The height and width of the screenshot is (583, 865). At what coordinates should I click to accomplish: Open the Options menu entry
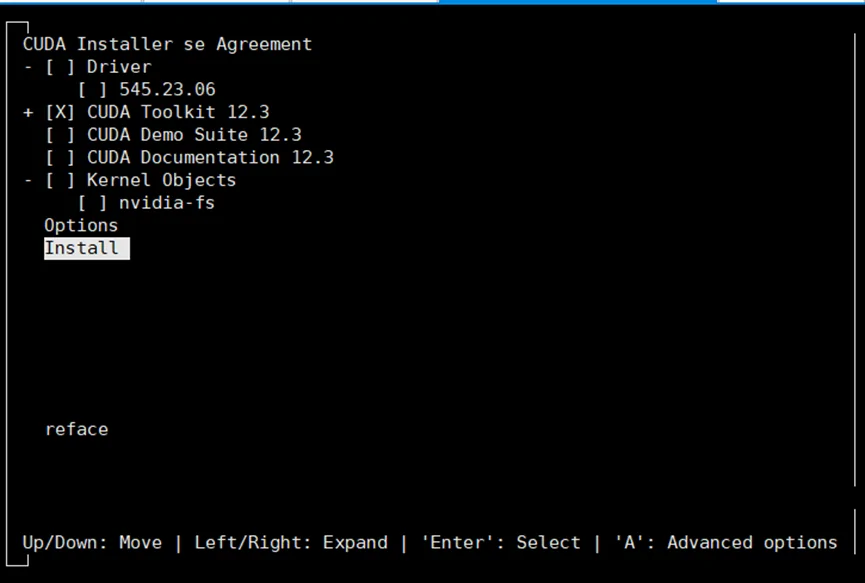(81, 226)
